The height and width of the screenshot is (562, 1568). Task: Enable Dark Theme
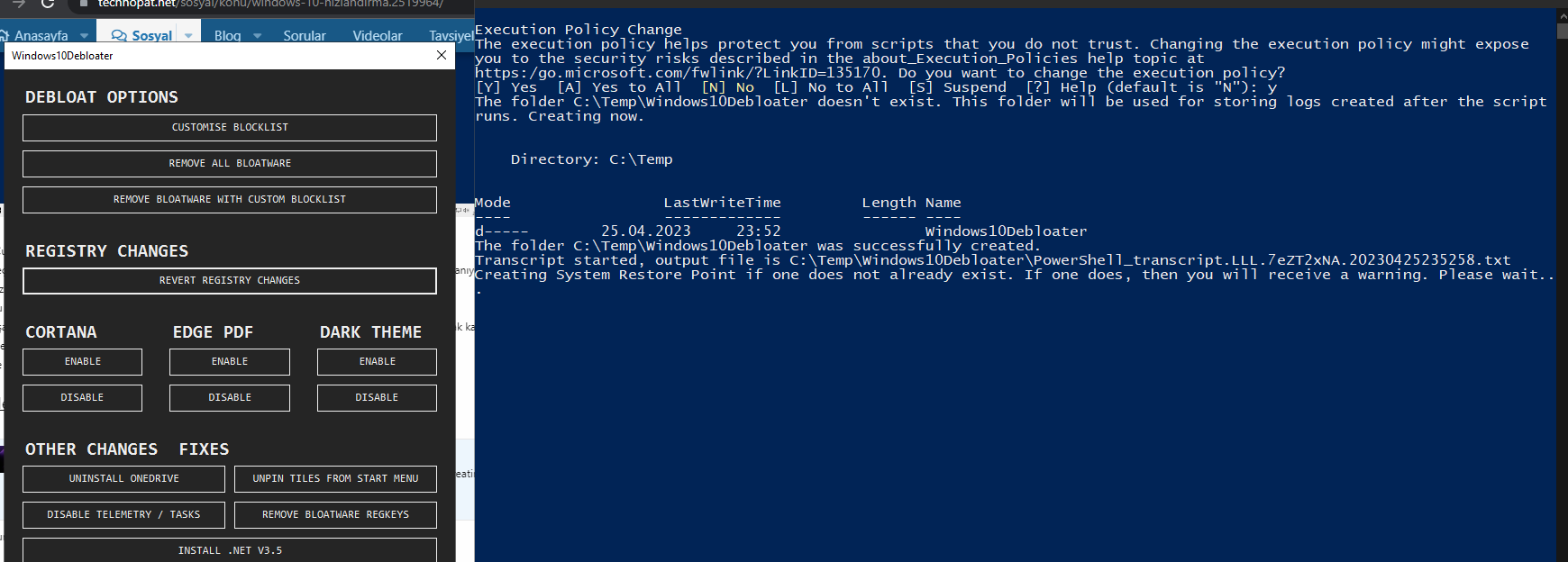click(x=377, y=361)
